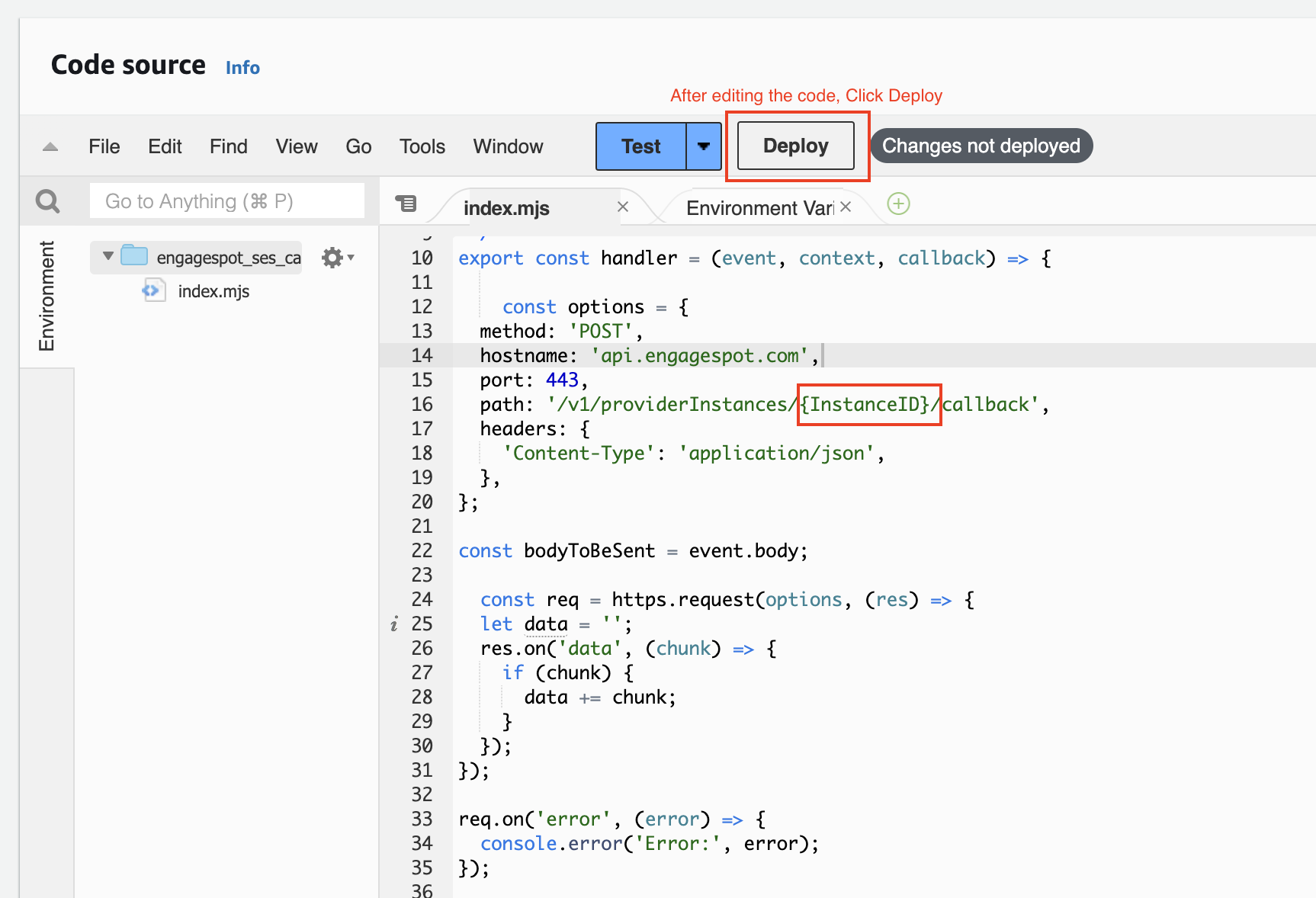Click the {InstanceID} placeholder in path
1316x898 pixels.
[x=864, y=404]
